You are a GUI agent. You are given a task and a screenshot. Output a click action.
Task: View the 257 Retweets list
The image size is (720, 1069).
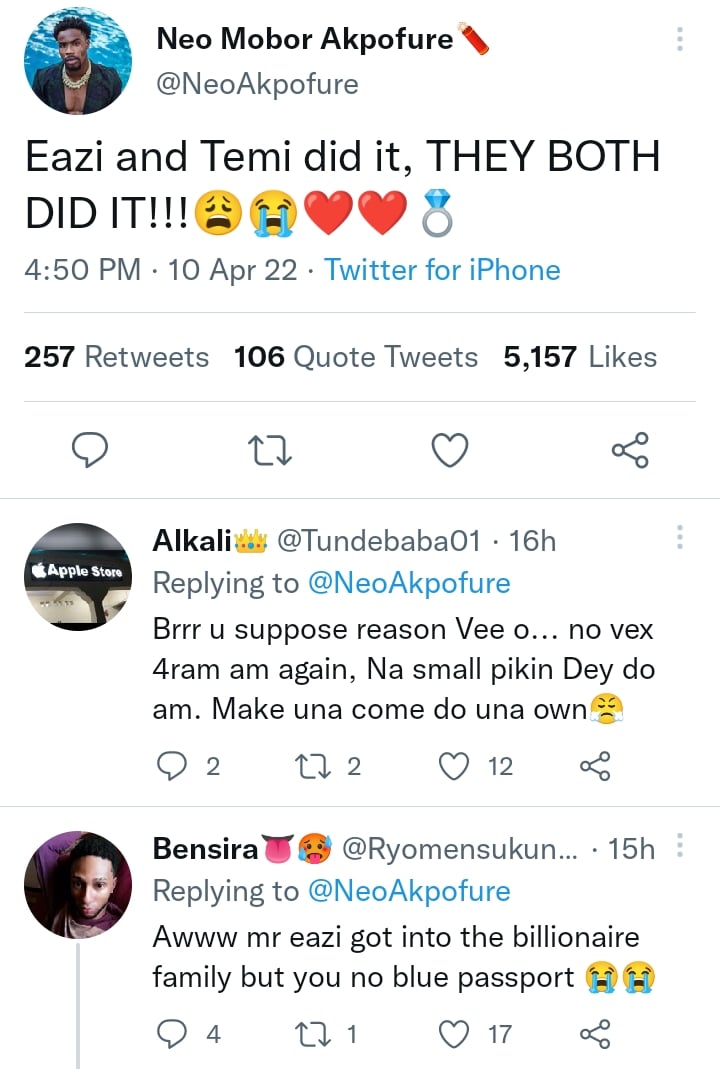click(x=116, y=357)
